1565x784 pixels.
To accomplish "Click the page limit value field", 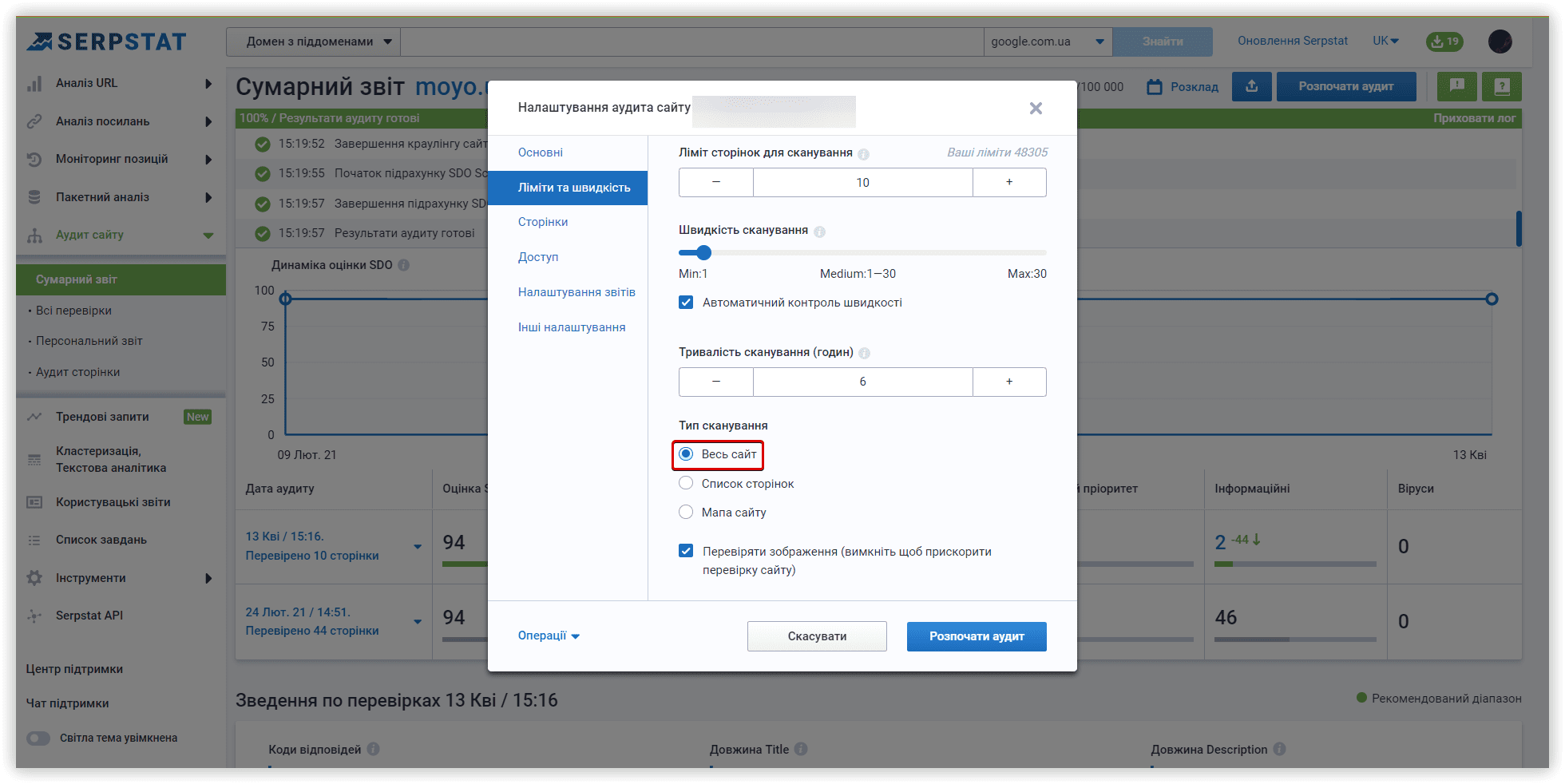I will tap(863, 182).
